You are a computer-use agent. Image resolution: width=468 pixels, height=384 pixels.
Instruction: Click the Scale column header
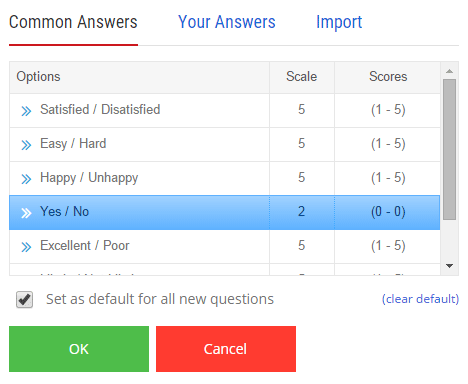click(x=302, y=77)
